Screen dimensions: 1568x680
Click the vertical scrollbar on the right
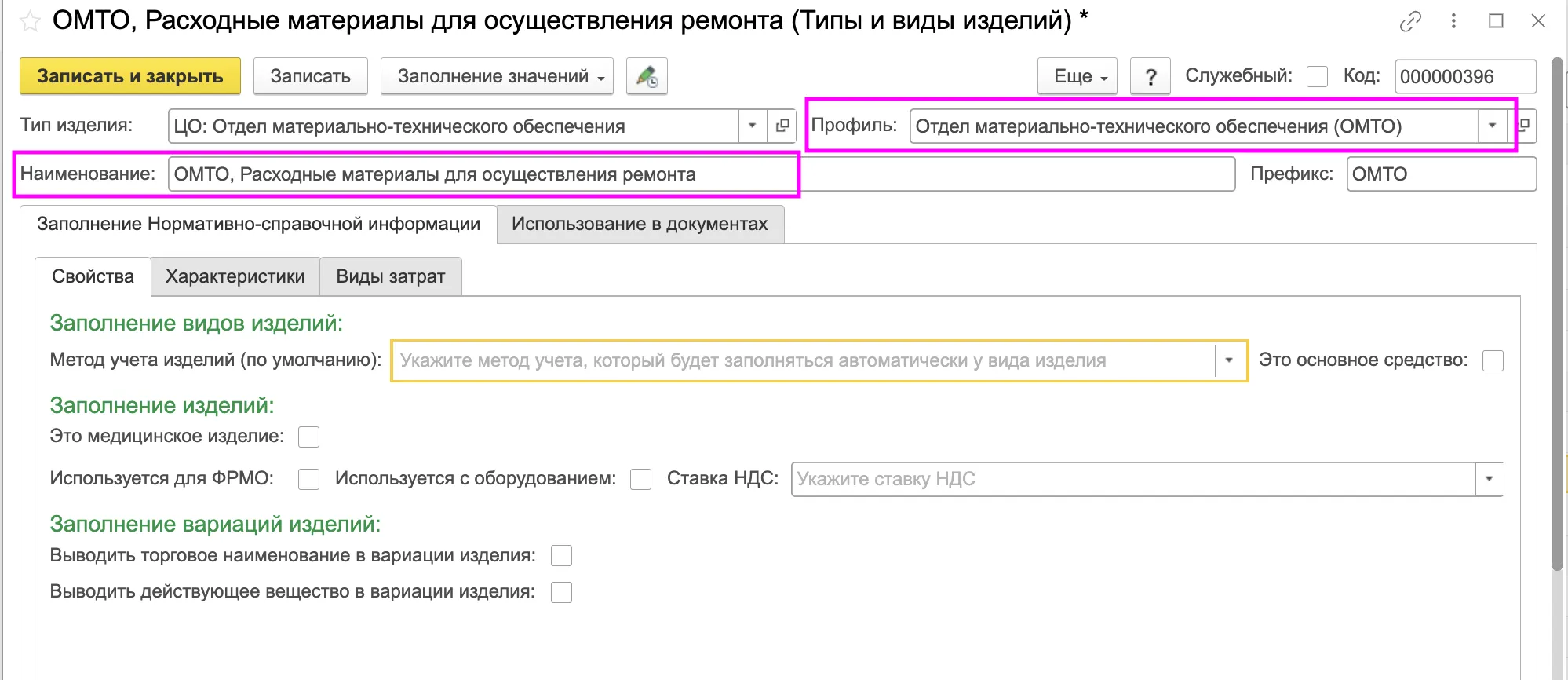pyautogui.click(x=1557, y=314)
